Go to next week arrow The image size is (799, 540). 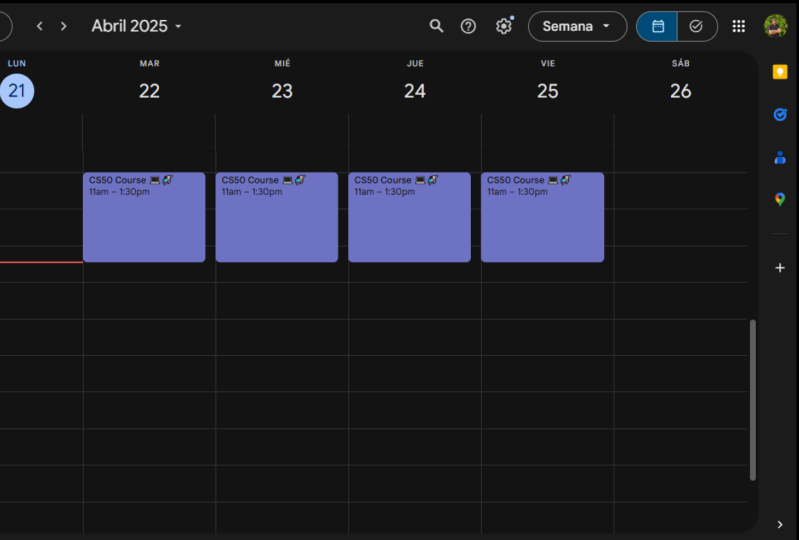point(64,26)
